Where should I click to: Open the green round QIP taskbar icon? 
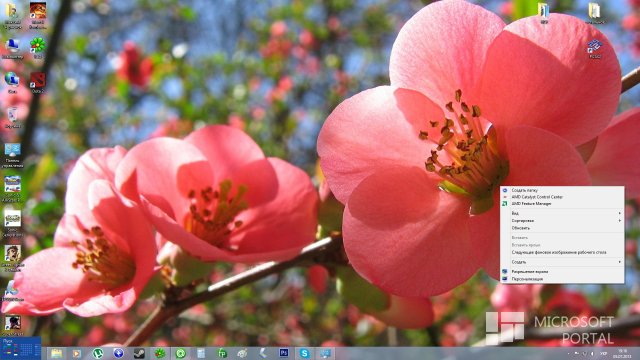click(180, 353)
